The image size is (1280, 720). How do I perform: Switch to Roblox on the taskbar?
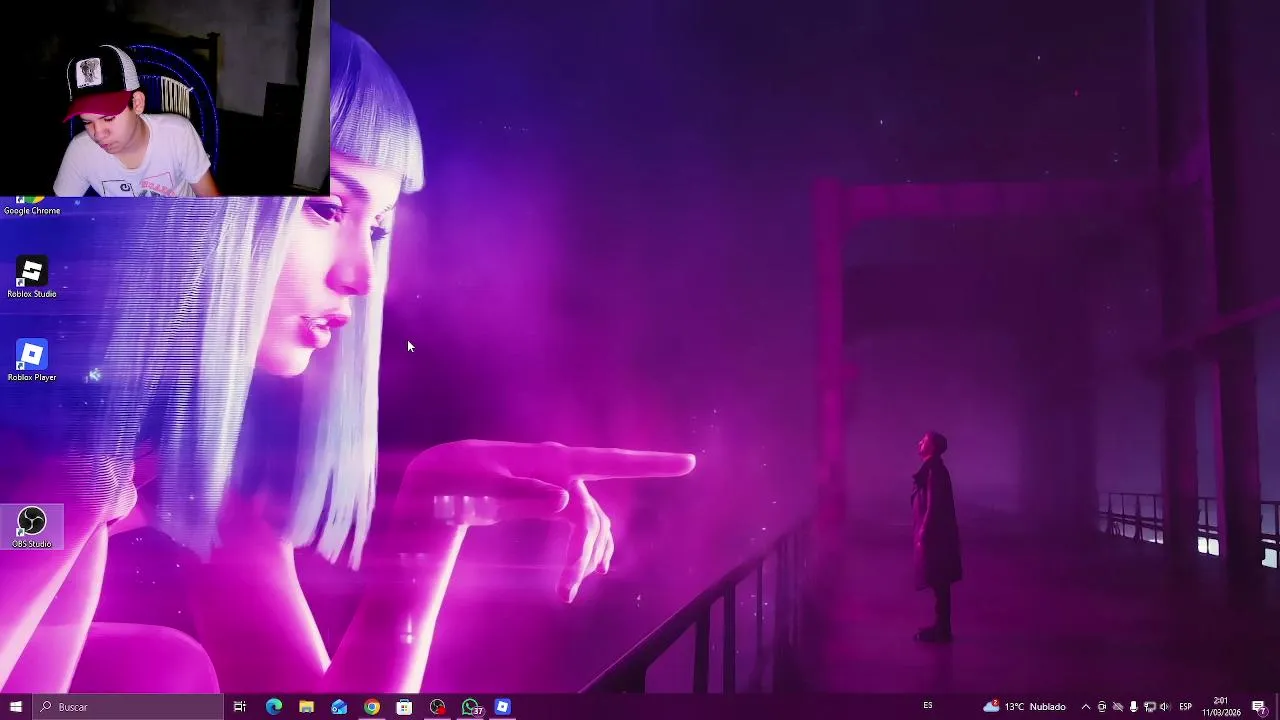[x=503, y=707]
